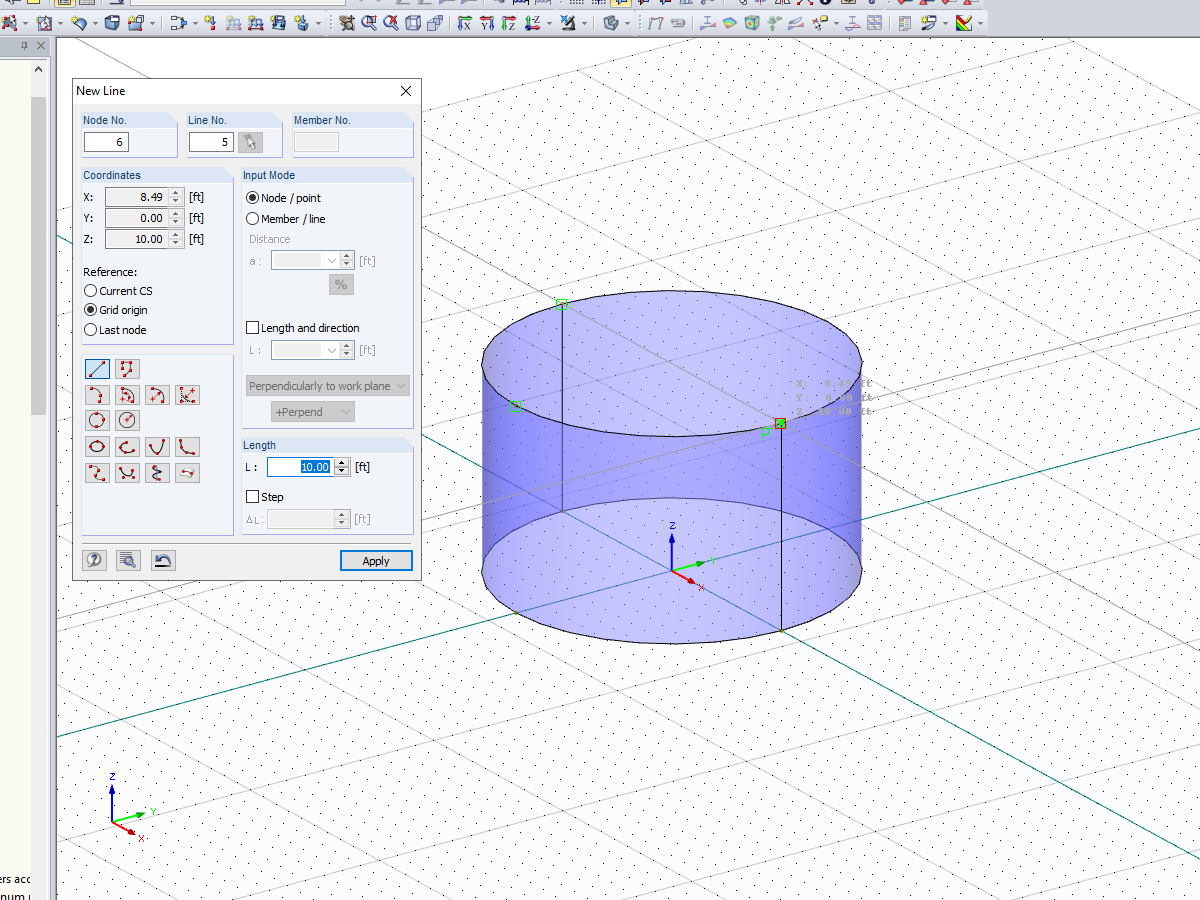The width and height of the screenshot is (1200, 900).
Task: Click the undo arrow icon in dialog
Action: pos(162,560)
